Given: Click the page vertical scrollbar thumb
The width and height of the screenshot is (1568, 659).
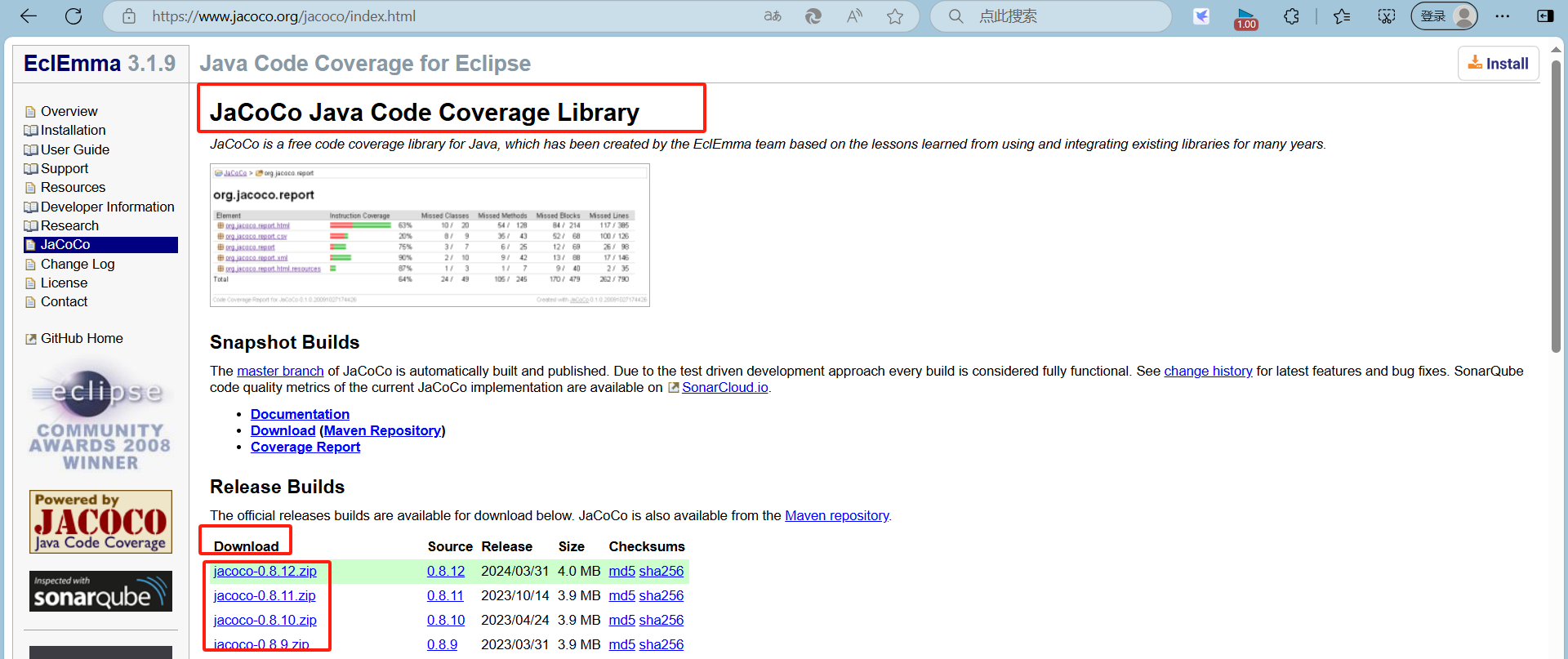Looking at the screenshot, I should click(1556, 207).
